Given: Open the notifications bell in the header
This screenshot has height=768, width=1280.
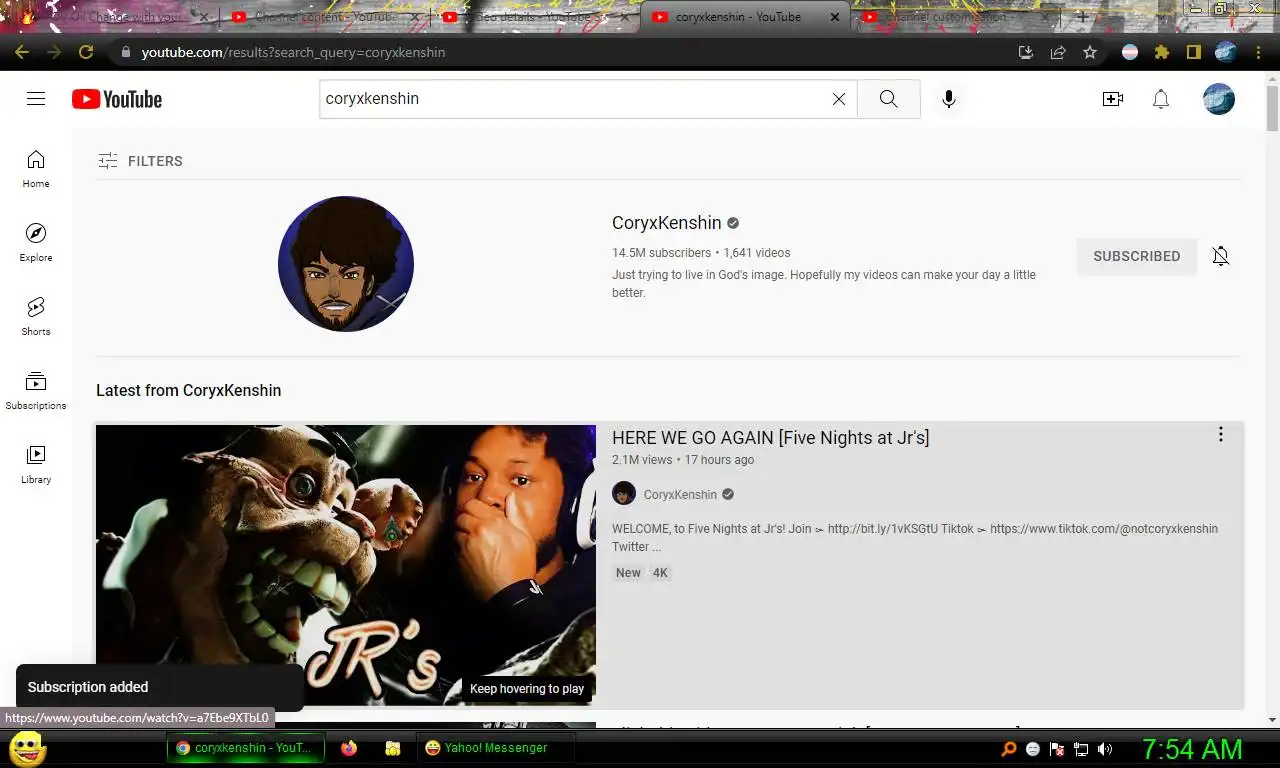Looking at the screenshot, I should tap(1161, 99).
